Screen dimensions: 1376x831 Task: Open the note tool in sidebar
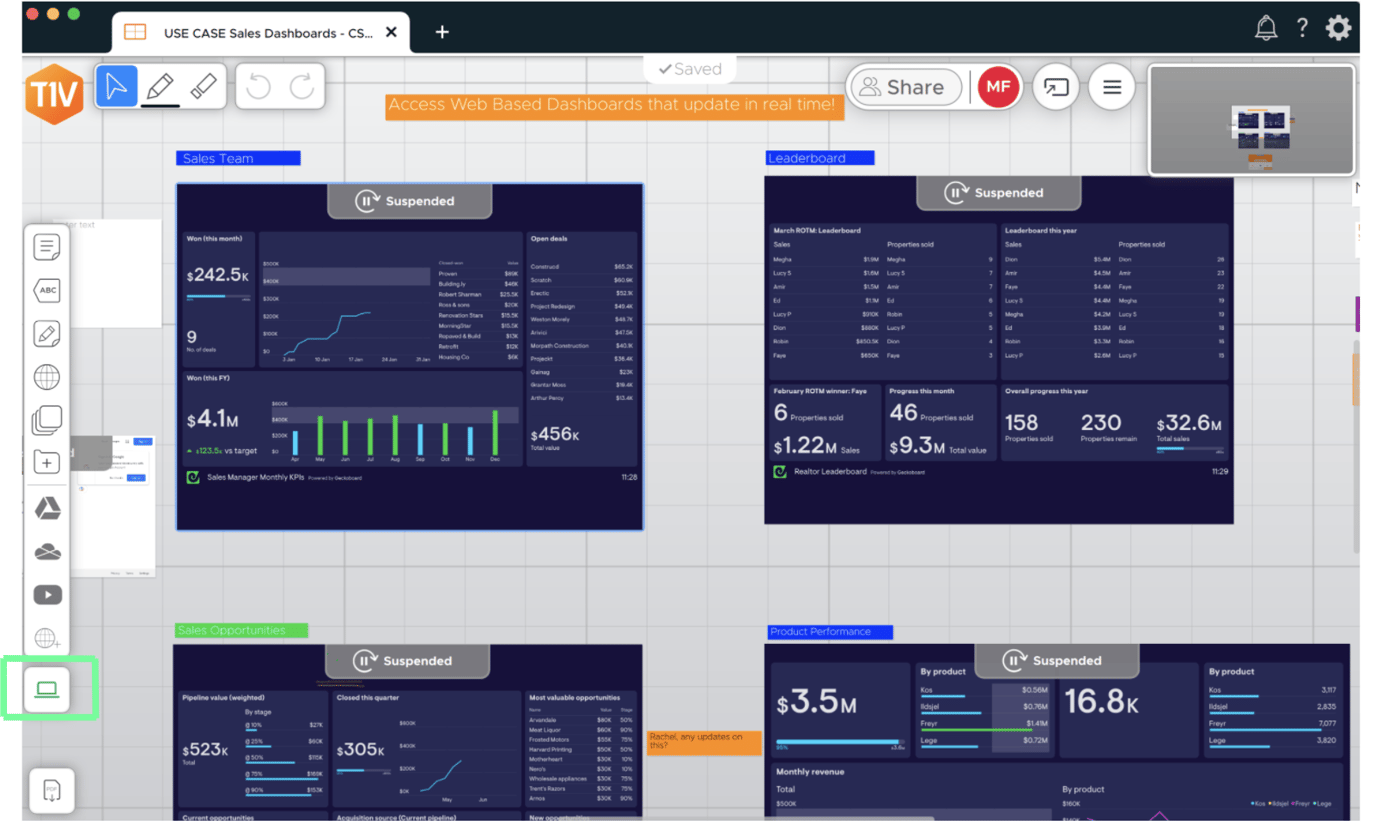[x=47, y=247]
